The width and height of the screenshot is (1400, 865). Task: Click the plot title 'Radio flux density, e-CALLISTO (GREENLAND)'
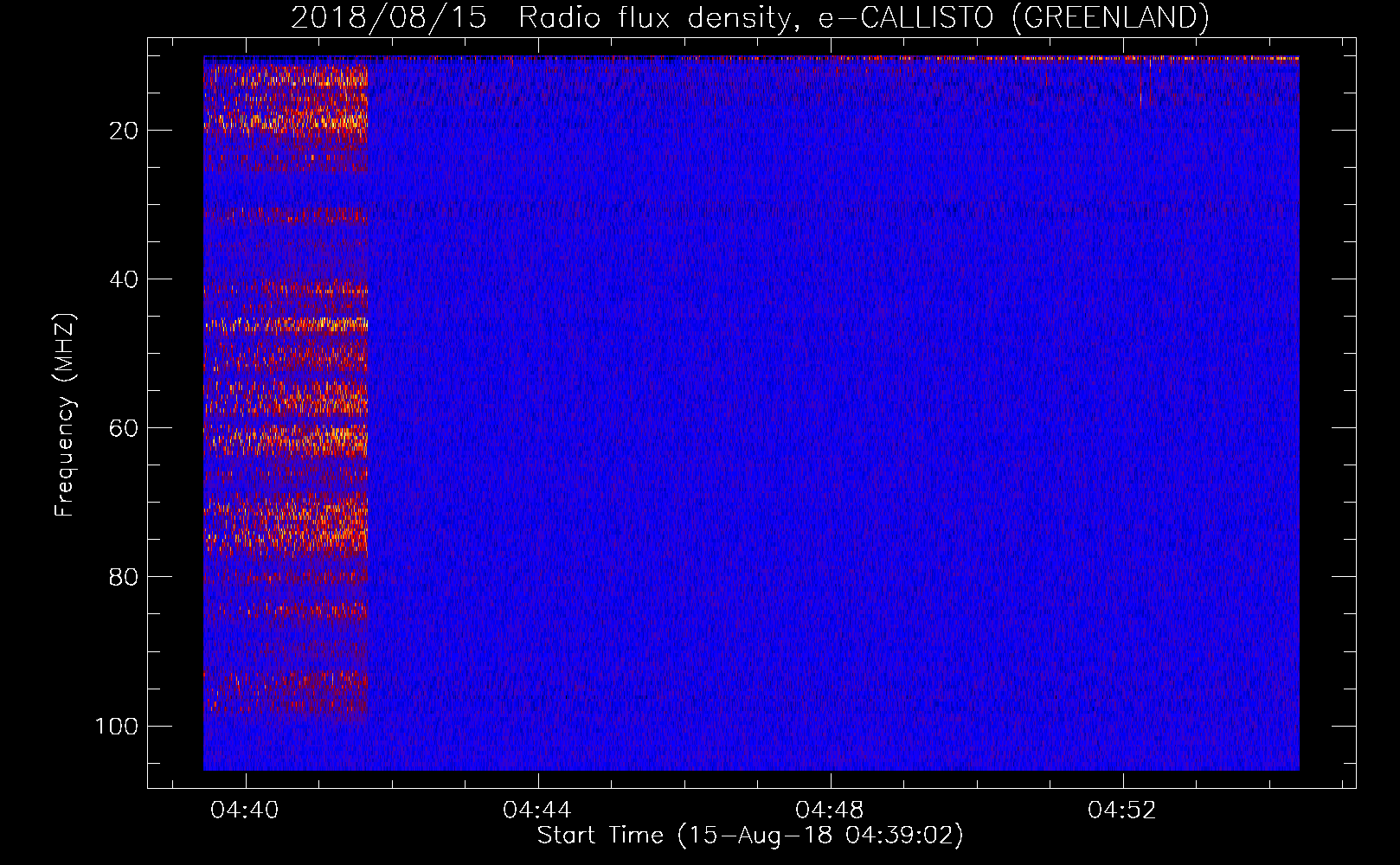864,18
